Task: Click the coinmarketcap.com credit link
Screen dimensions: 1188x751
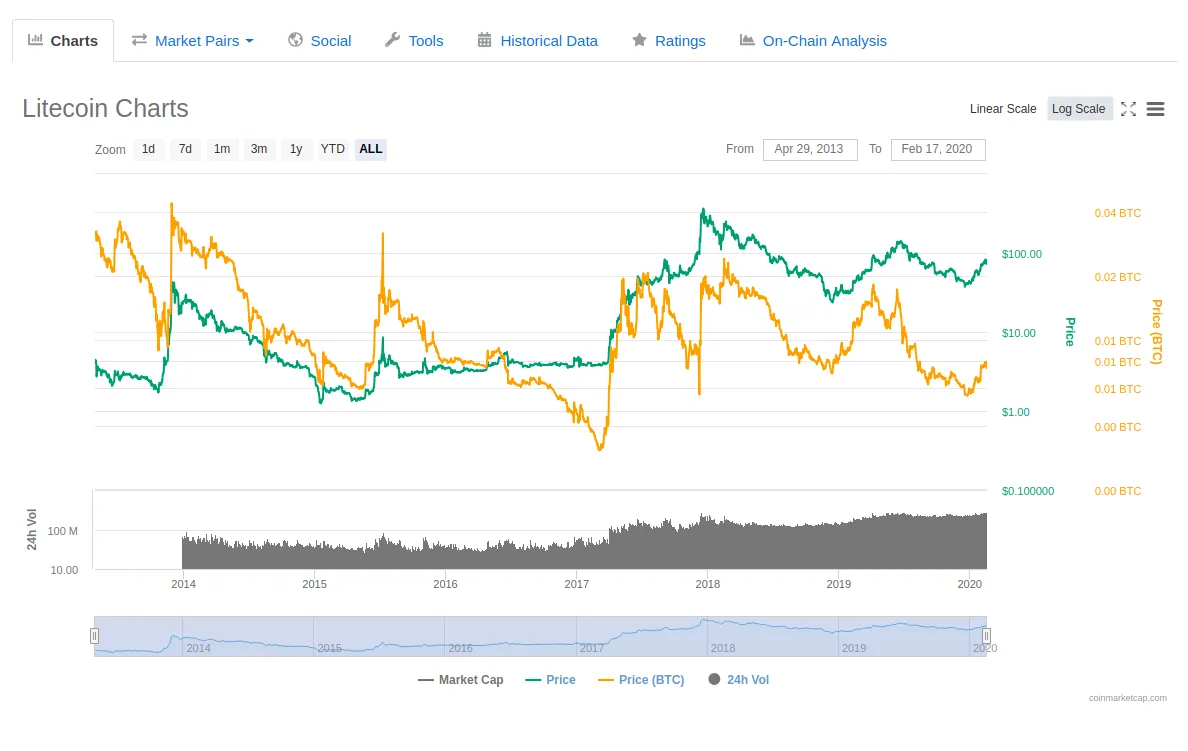Action: [x=1127, y=698]
